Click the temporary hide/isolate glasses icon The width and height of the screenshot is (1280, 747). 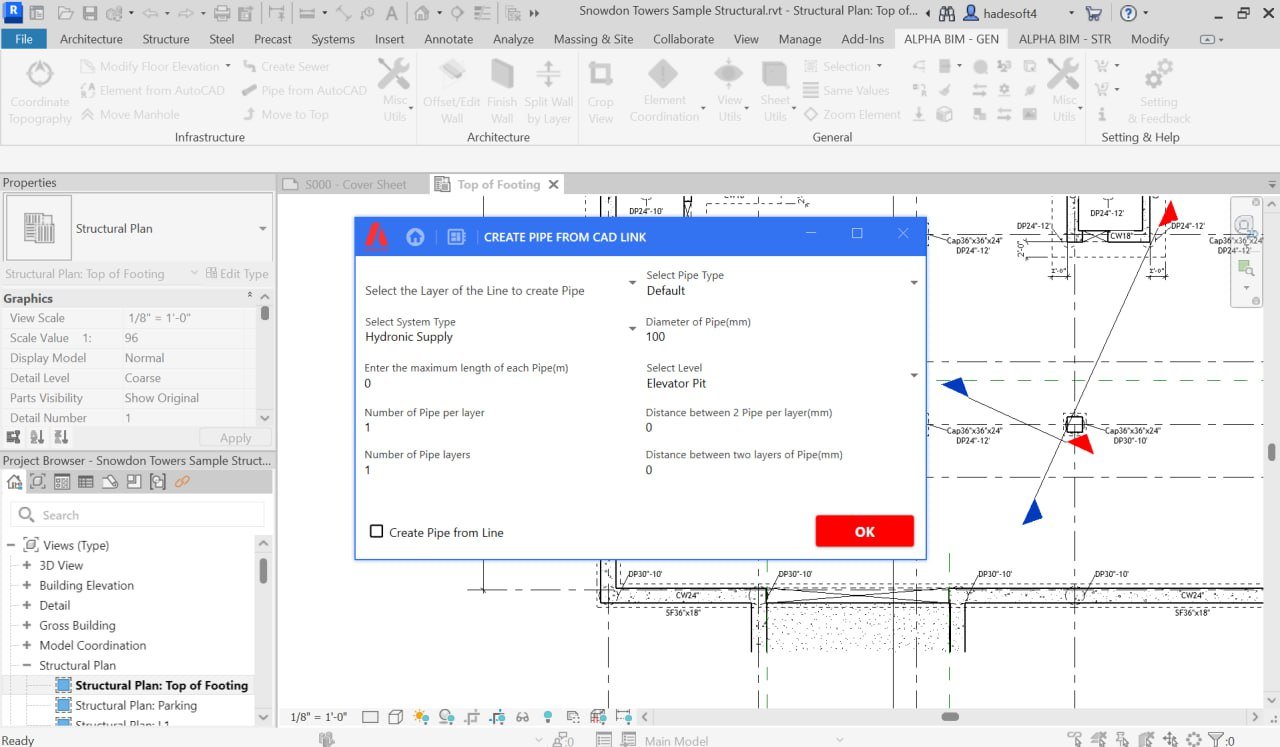(x=522, y=717)
